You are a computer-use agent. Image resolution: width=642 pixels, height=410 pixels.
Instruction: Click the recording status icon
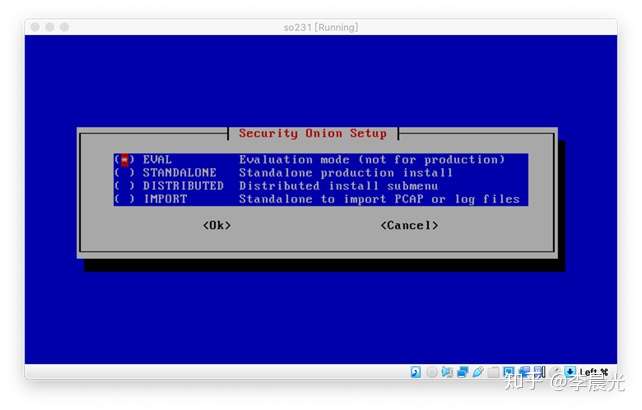(x=524, y=372)
